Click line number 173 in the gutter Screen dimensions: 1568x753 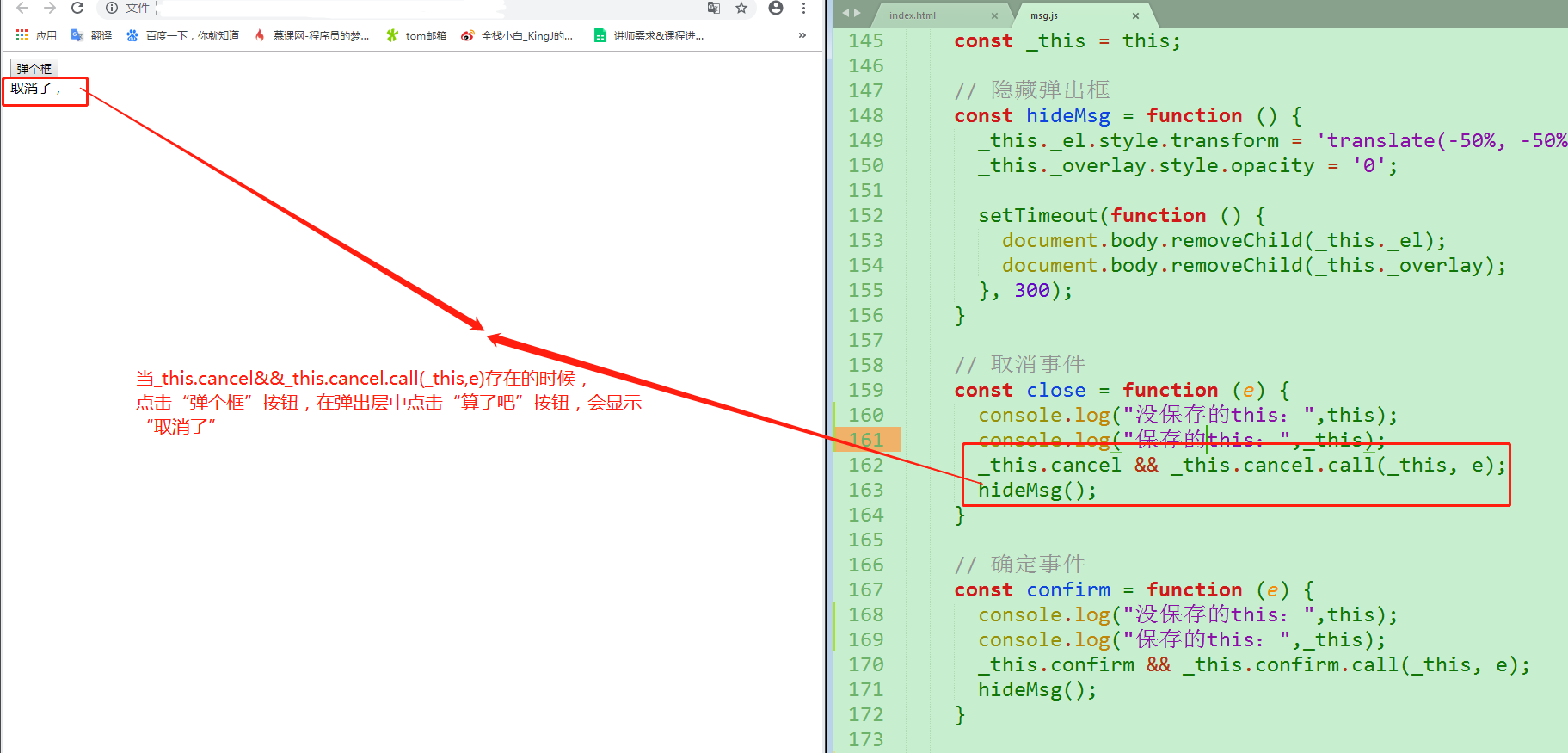tap(865, 739)
